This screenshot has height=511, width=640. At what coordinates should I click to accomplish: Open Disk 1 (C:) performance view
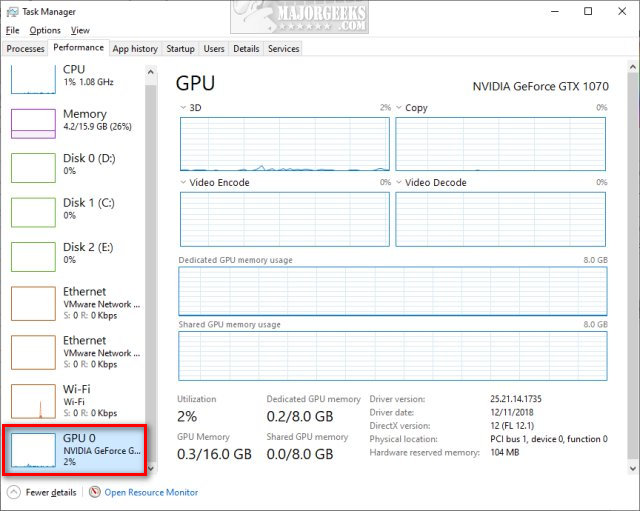click(33, 211)
